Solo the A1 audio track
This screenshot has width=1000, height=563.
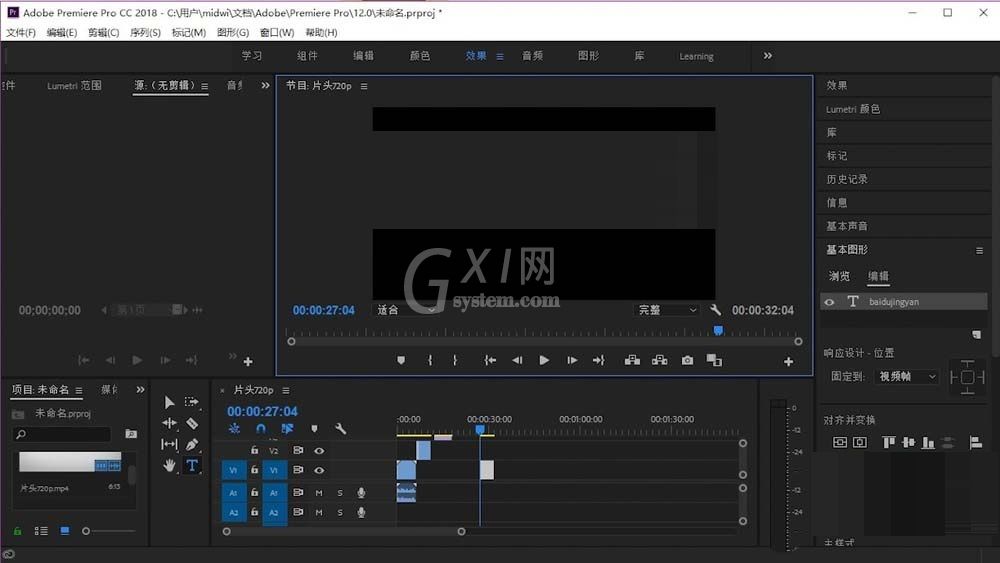pos(340,493)
